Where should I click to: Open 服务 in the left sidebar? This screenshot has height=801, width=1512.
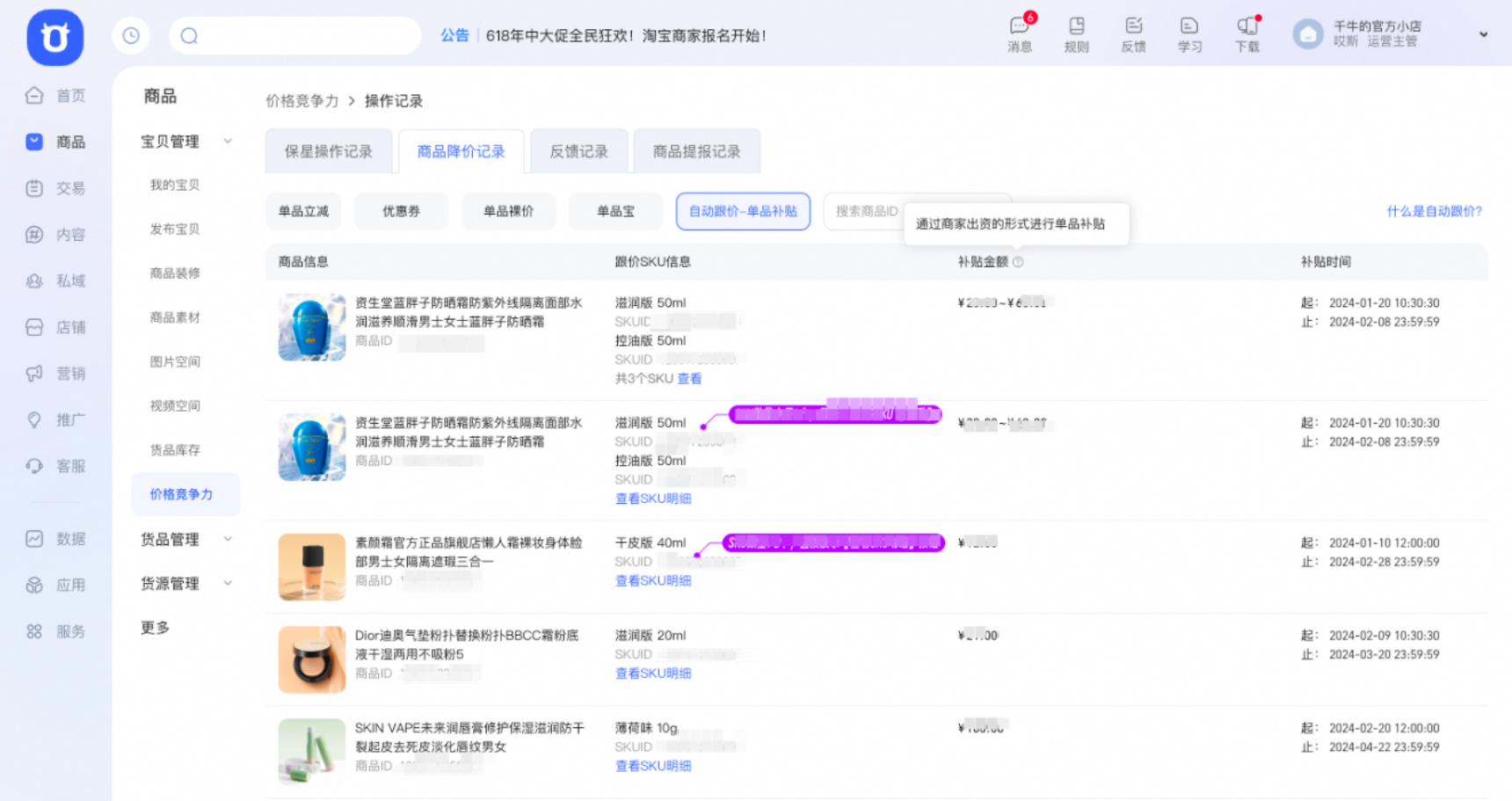(x=56, y=631)
